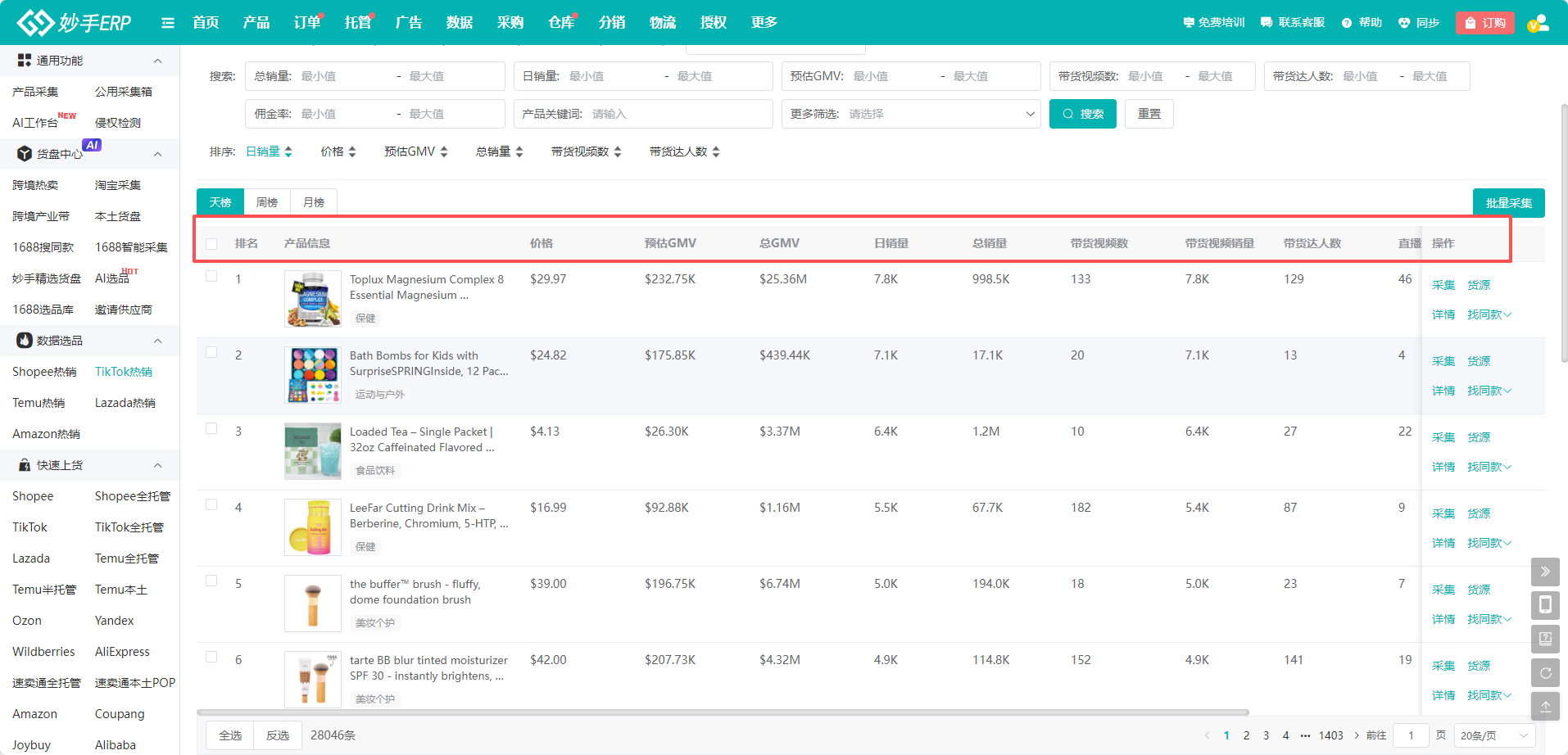Click the 批量采集 button
Viewport: 1568px width, 755px height.
click(1508, 203)
